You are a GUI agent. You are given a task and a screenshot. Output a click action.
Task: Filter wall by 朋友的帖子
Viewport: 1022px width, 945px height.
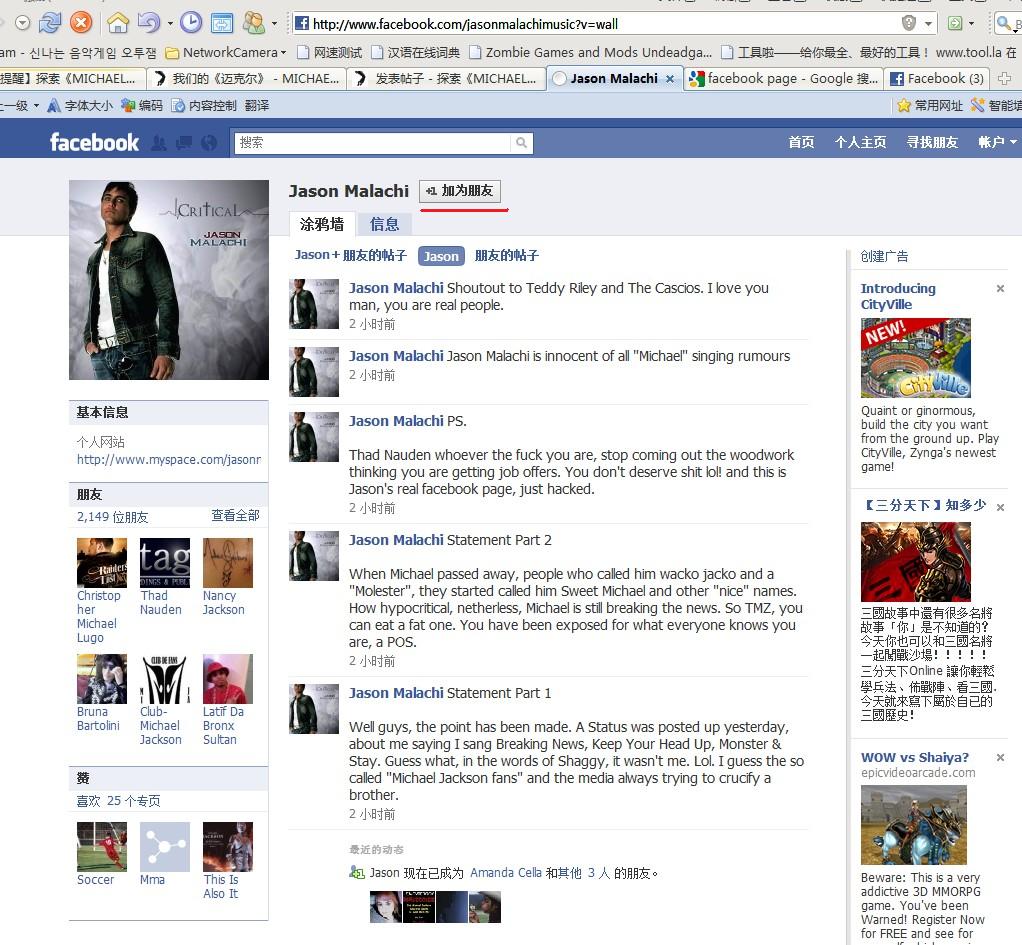click(506, 255)
